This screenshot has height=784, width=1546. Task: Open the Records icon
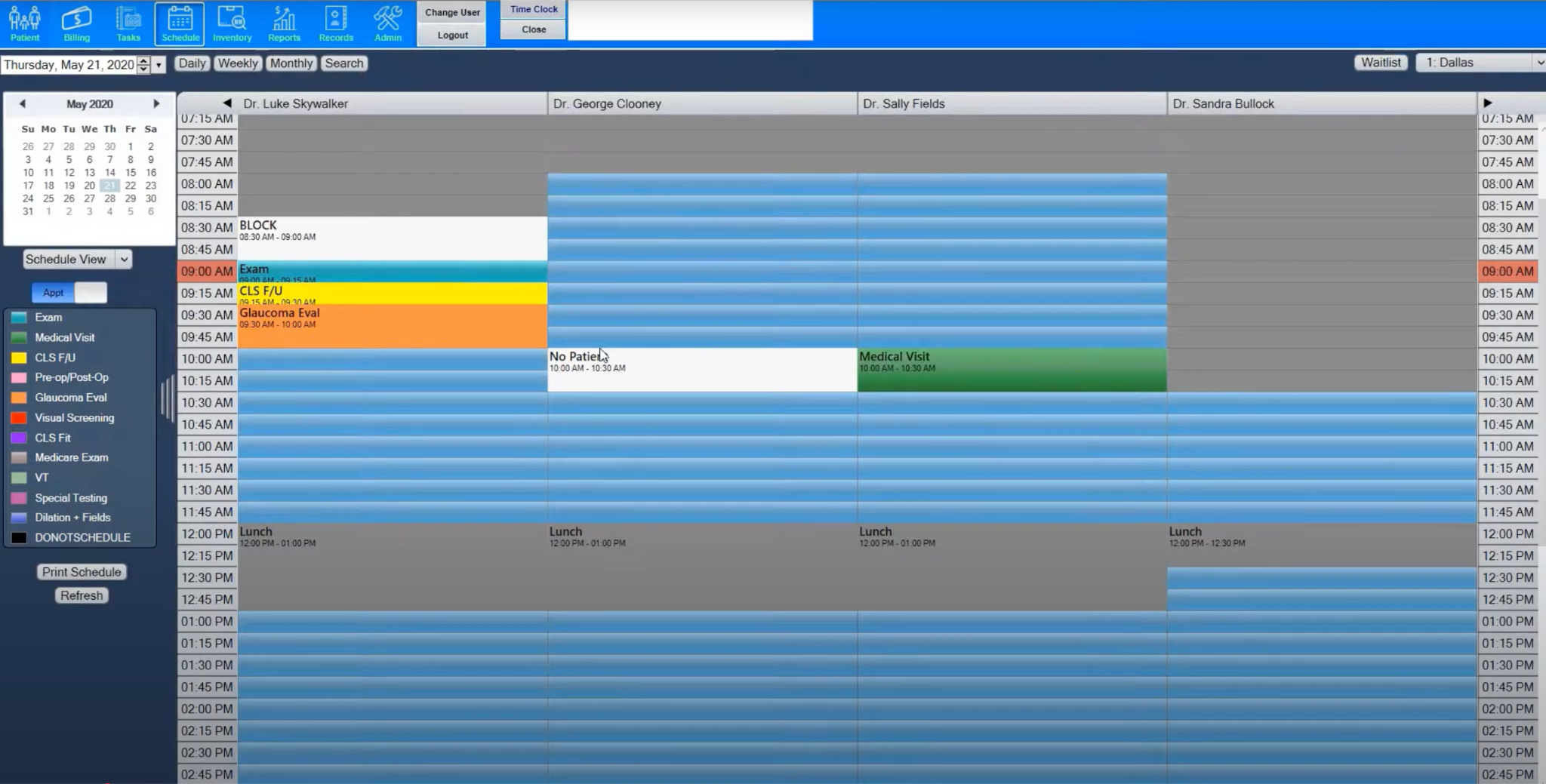pos(336,23)
